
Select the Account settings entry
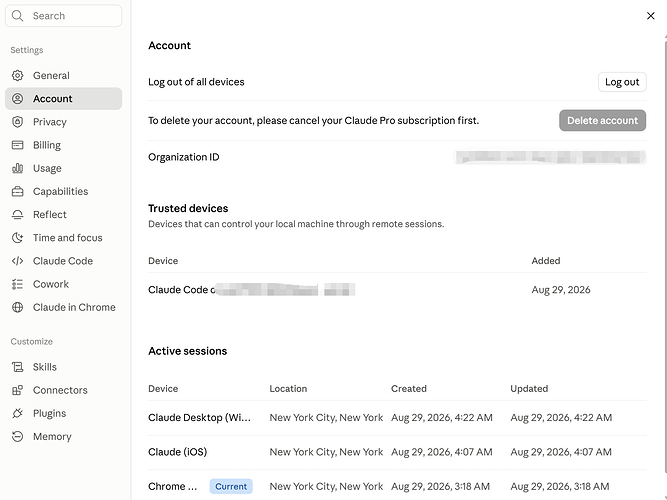63,99
